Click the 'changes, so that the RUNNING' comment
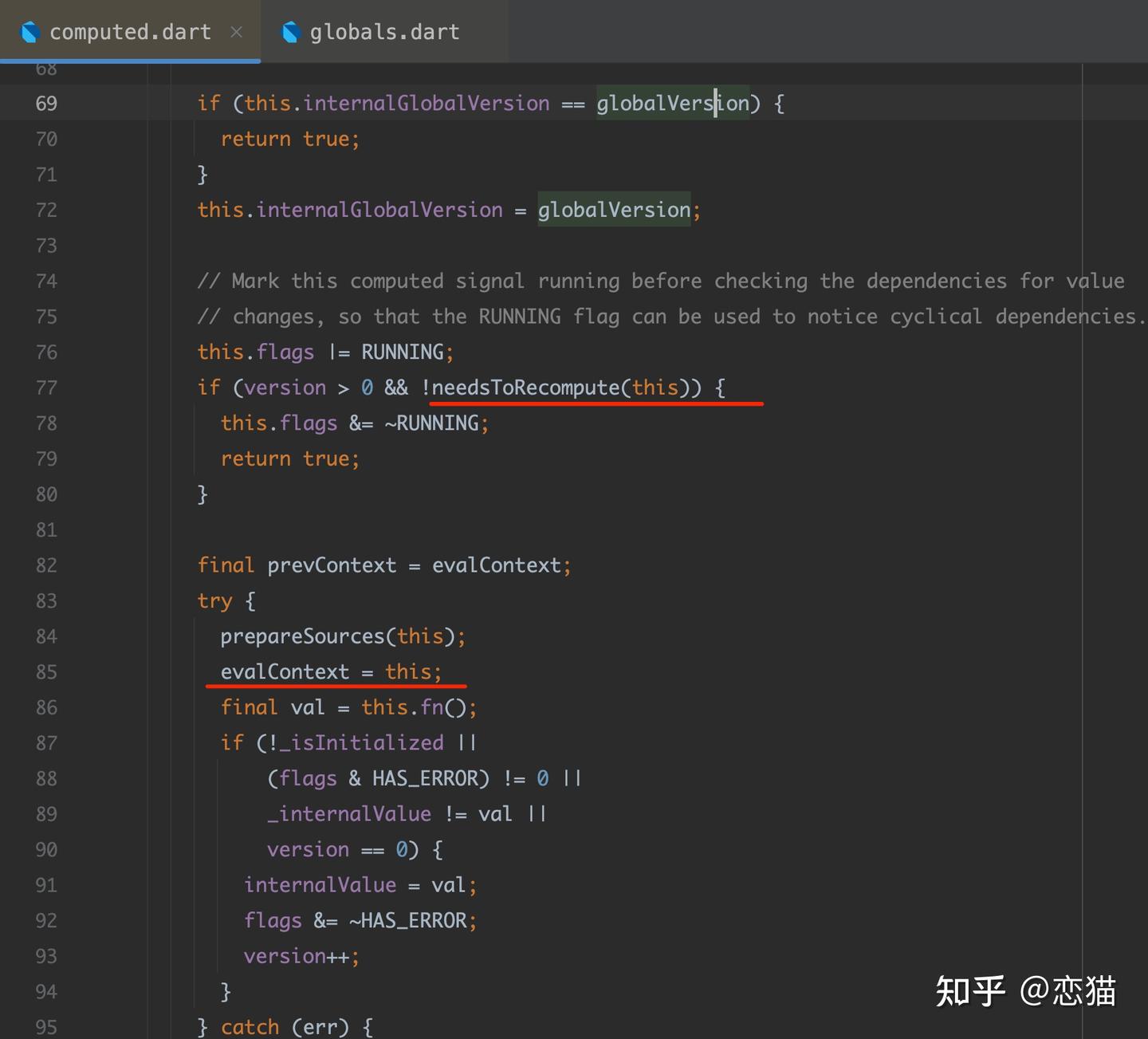1148x1039 pixels. (x=671, y=317)
